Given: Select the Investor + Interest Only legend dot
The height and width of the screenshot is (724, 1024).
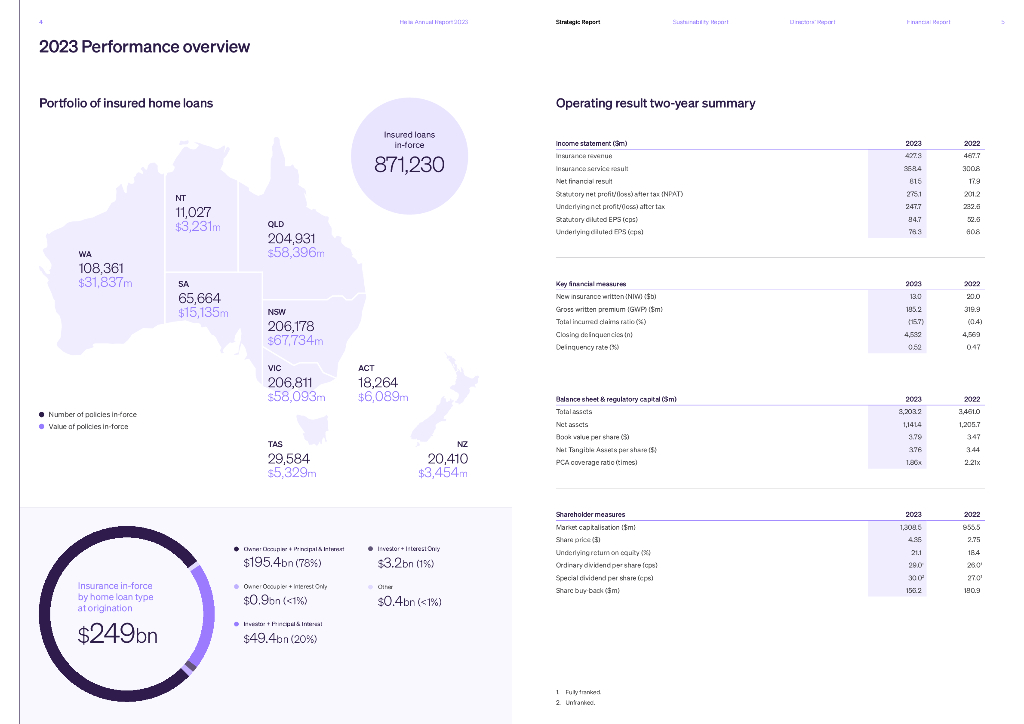Looking at the screenshot, I should [370, 549].
